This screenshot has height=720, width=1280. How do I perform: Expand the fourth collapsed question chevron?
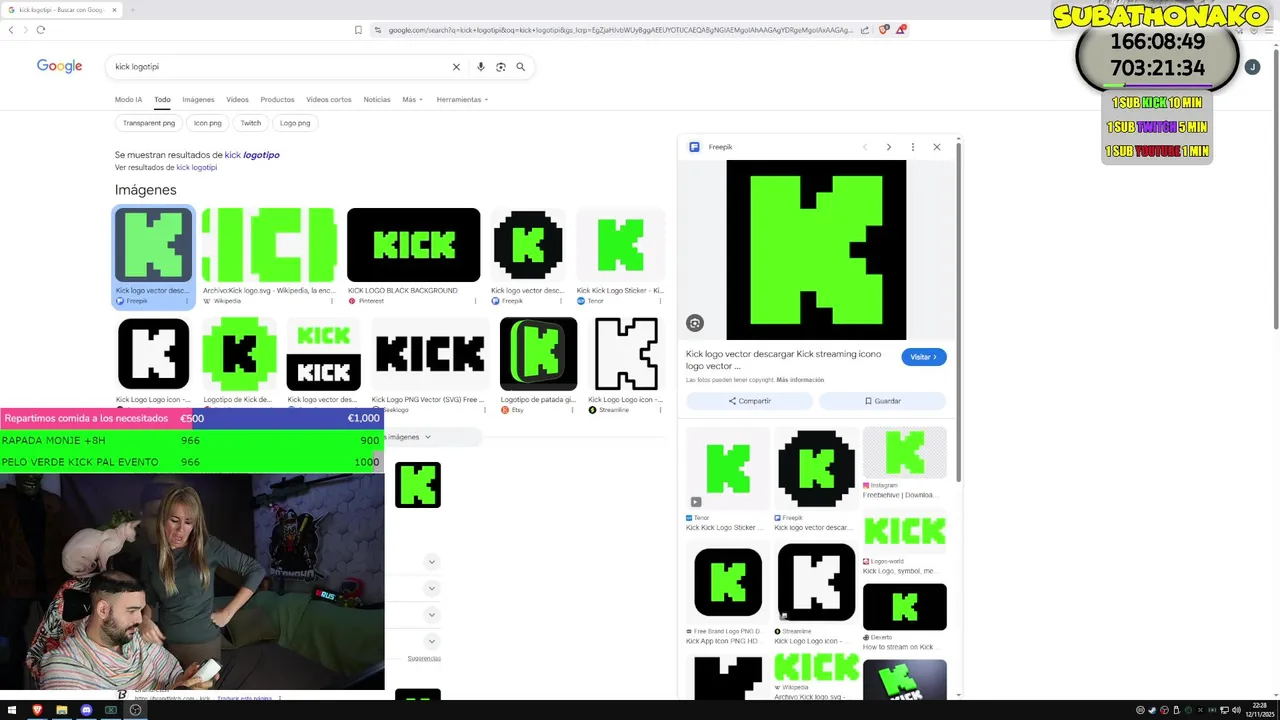(x=431, y=641)
